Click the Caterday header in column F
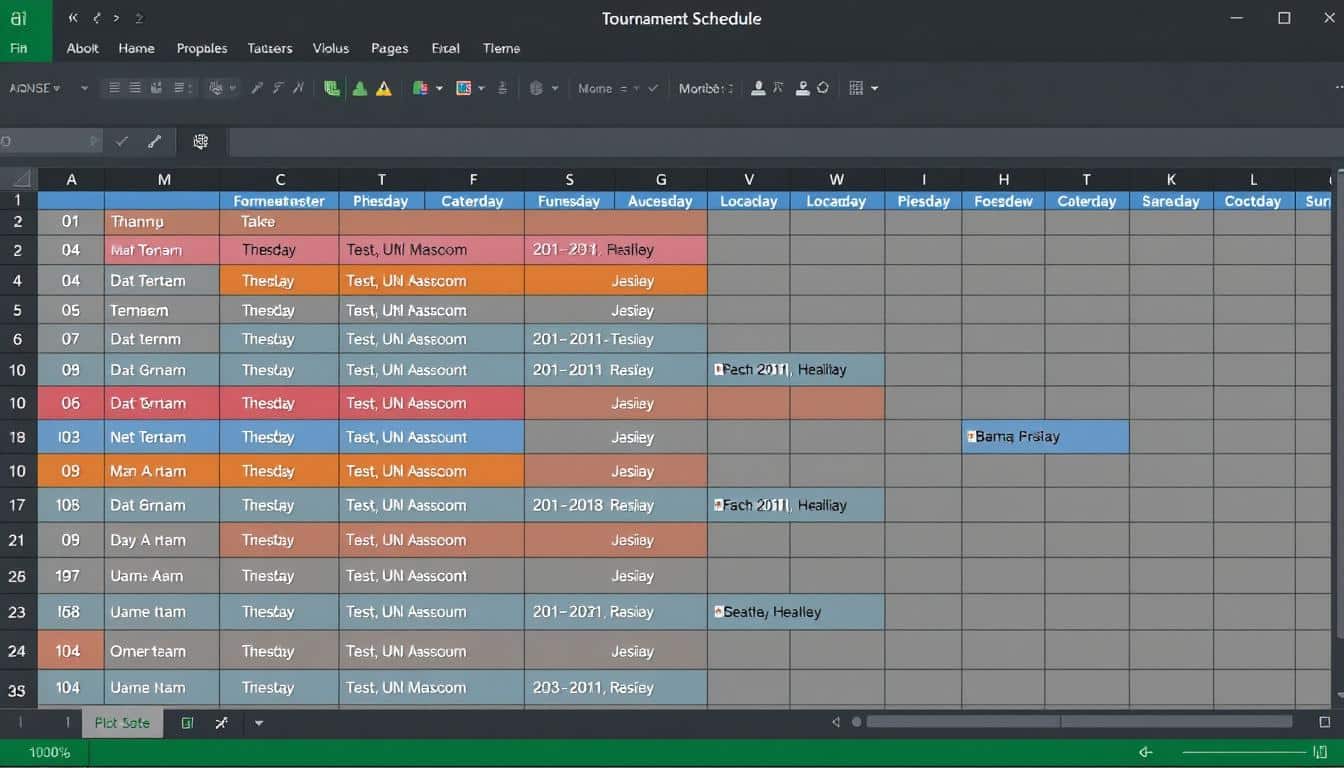The width and height of the screenshot is (1344, 768). pos(472,201)
